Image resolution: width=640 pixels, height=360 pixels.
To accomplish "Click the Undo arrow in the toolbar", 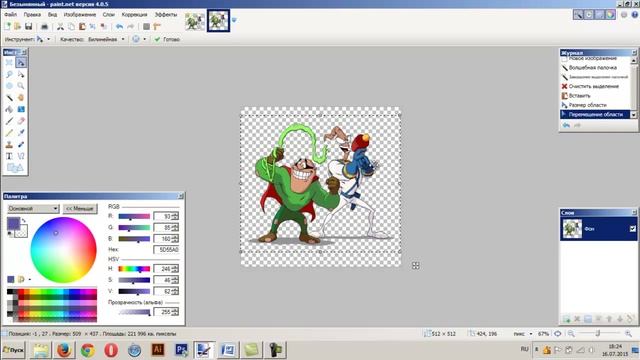I will [x=119, y=27].
